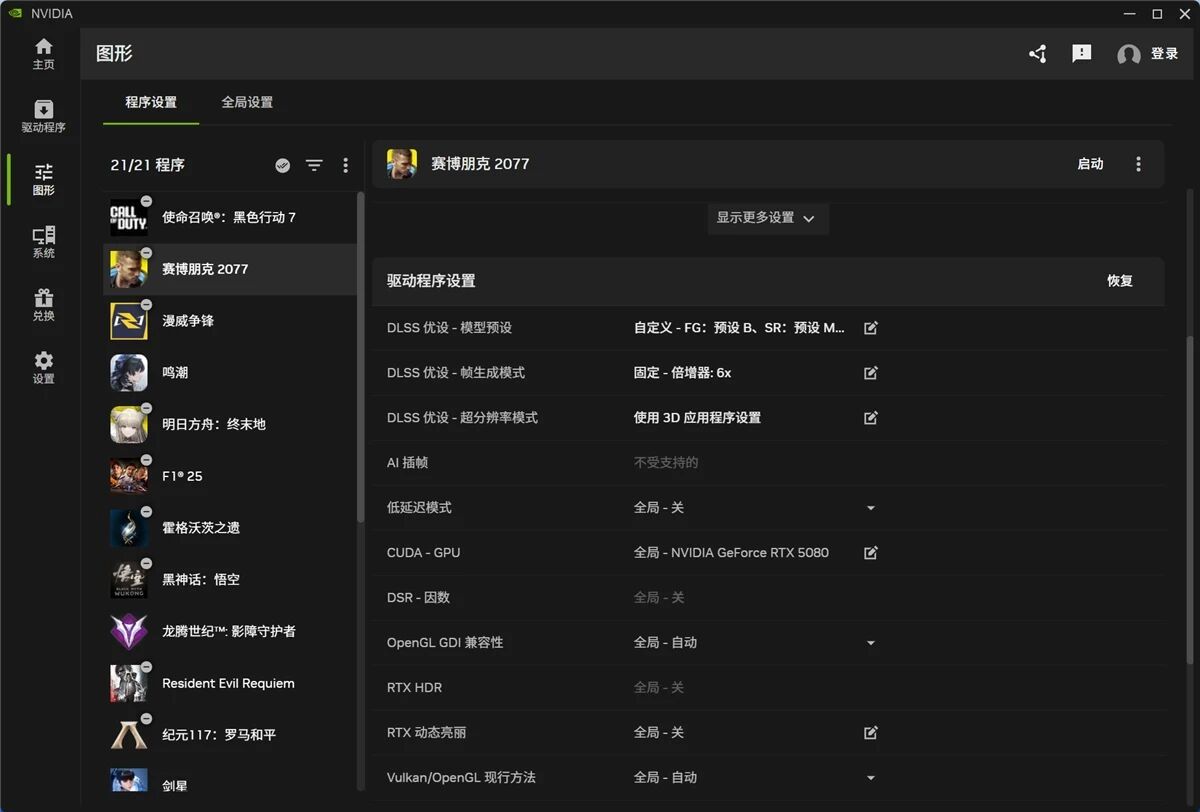Open 低延迟模式 dropdown arrow
Image resolution: width=1200 pixels, height=812 pixels.
(x=871, y=508)
